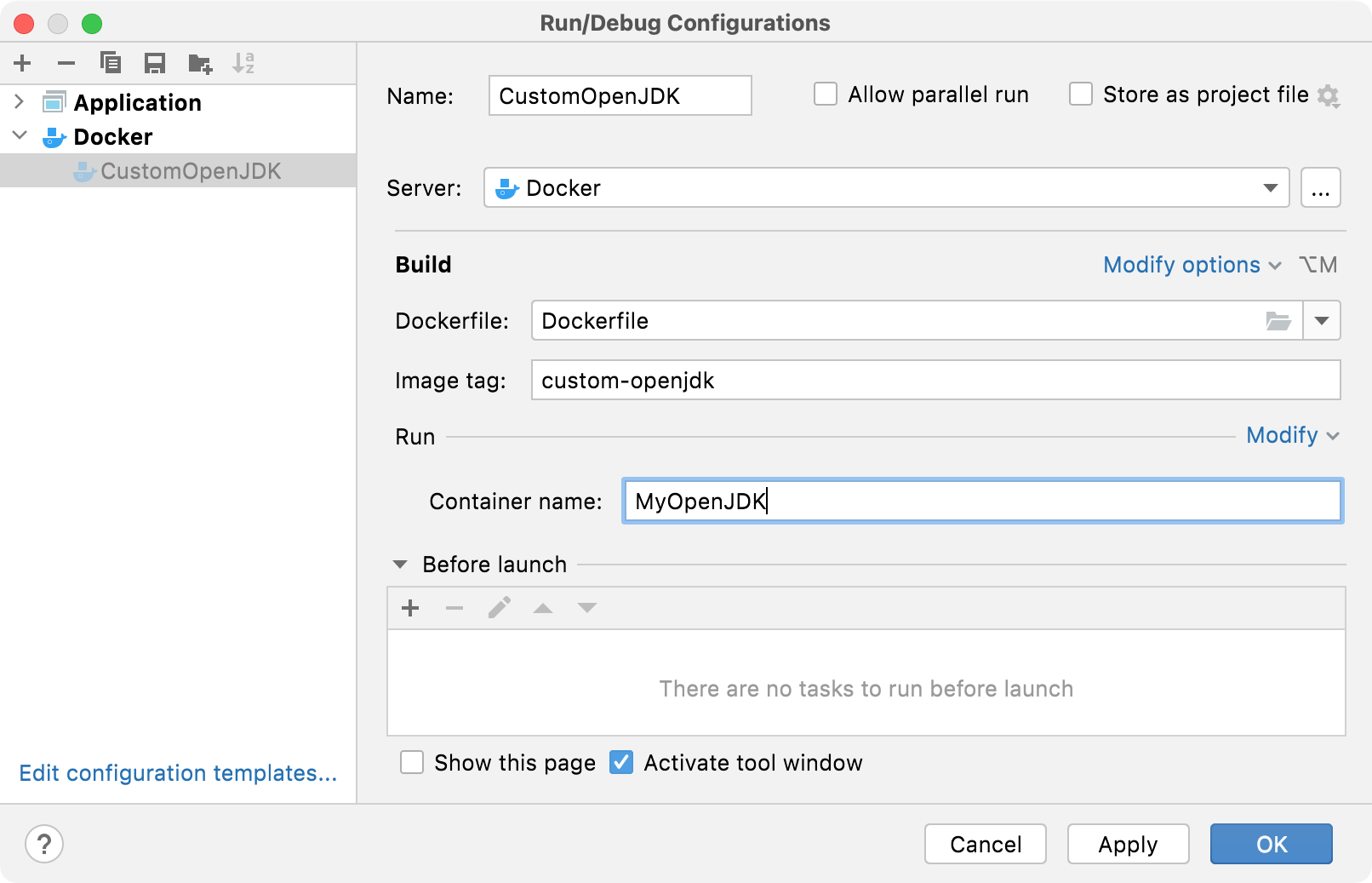Focus the Name input field
The image size is (1372, 883).
tap(620, 95)
